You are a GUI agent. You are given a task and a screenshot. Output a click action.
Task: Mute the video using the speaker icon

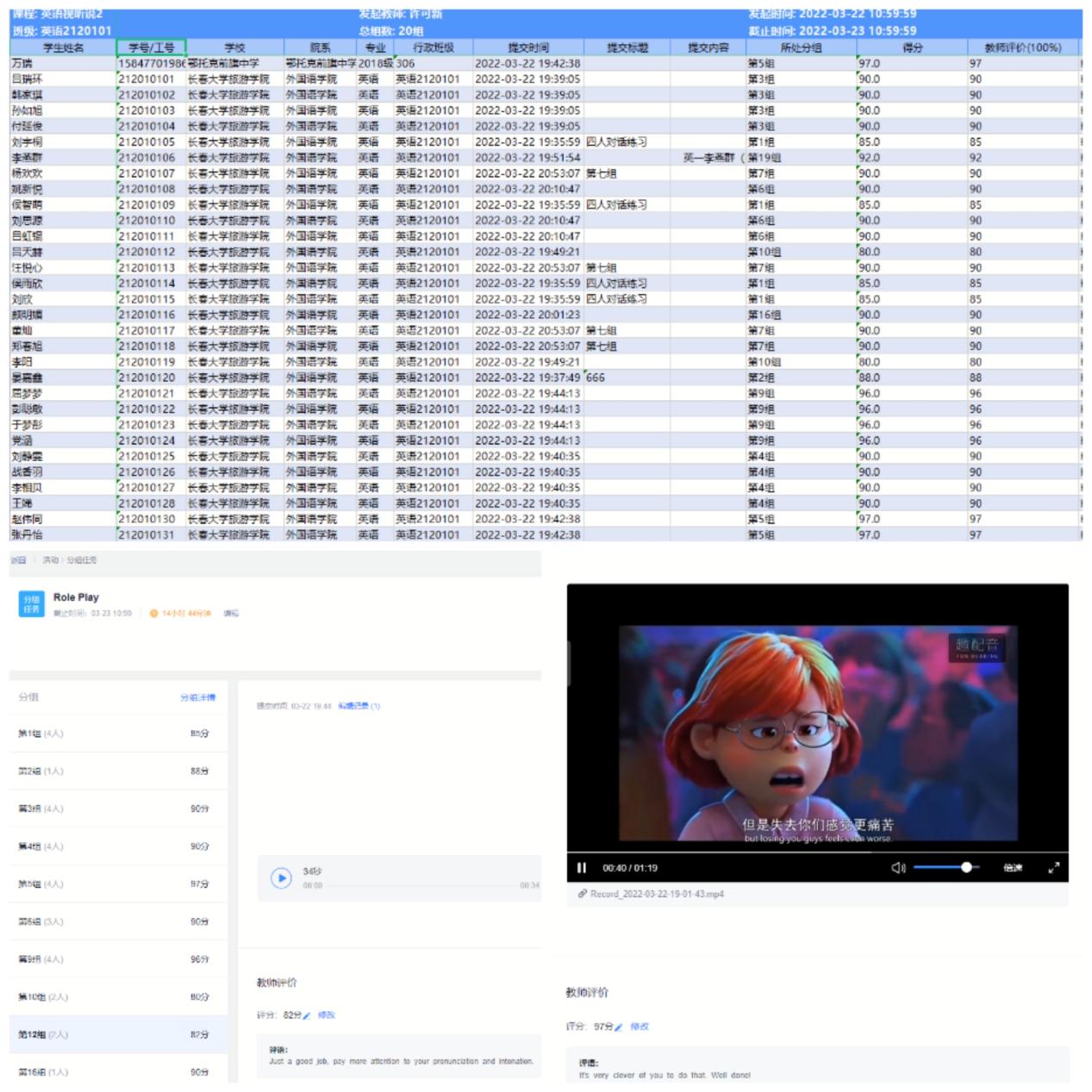pyautogui.click(x=898, y=868)
